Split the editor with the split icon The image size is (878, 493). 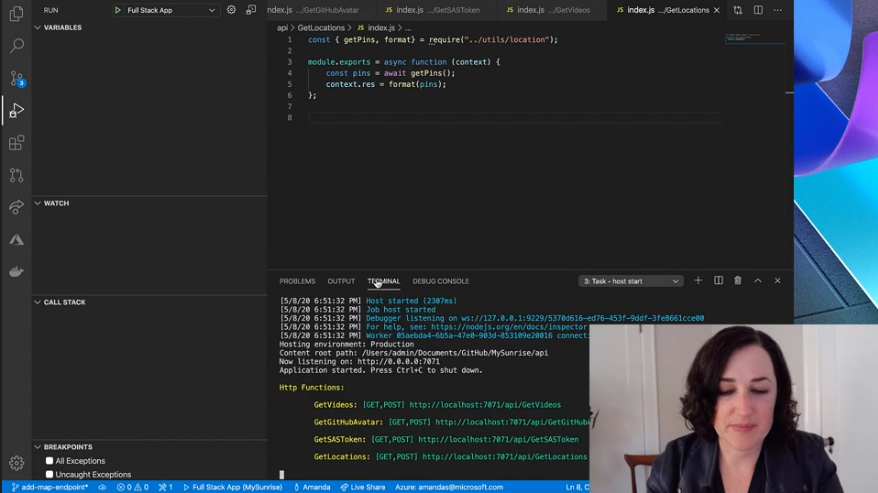758,10
